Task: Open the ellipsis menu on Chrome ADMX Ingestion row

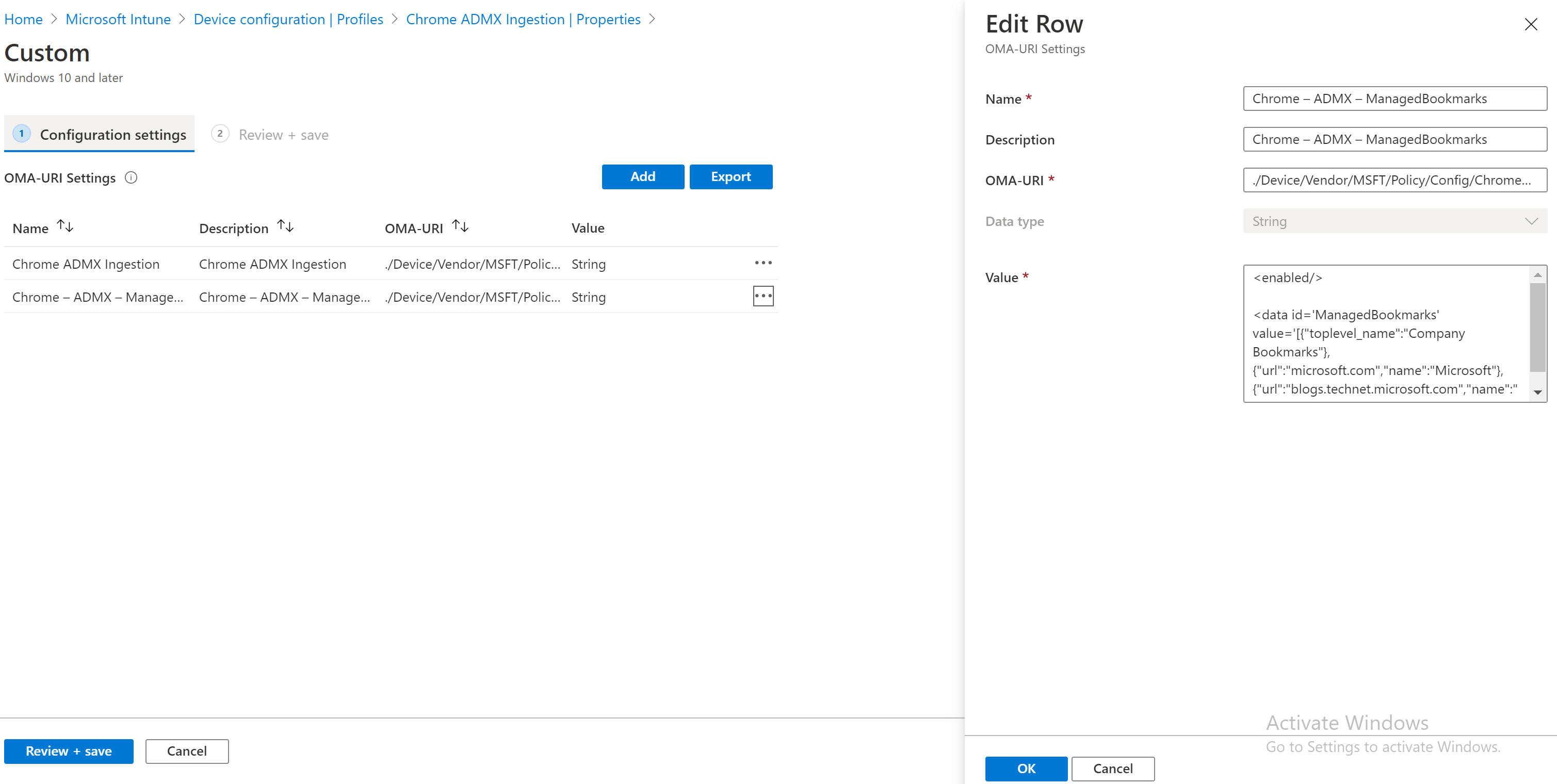Action: (x=764, y=263)
